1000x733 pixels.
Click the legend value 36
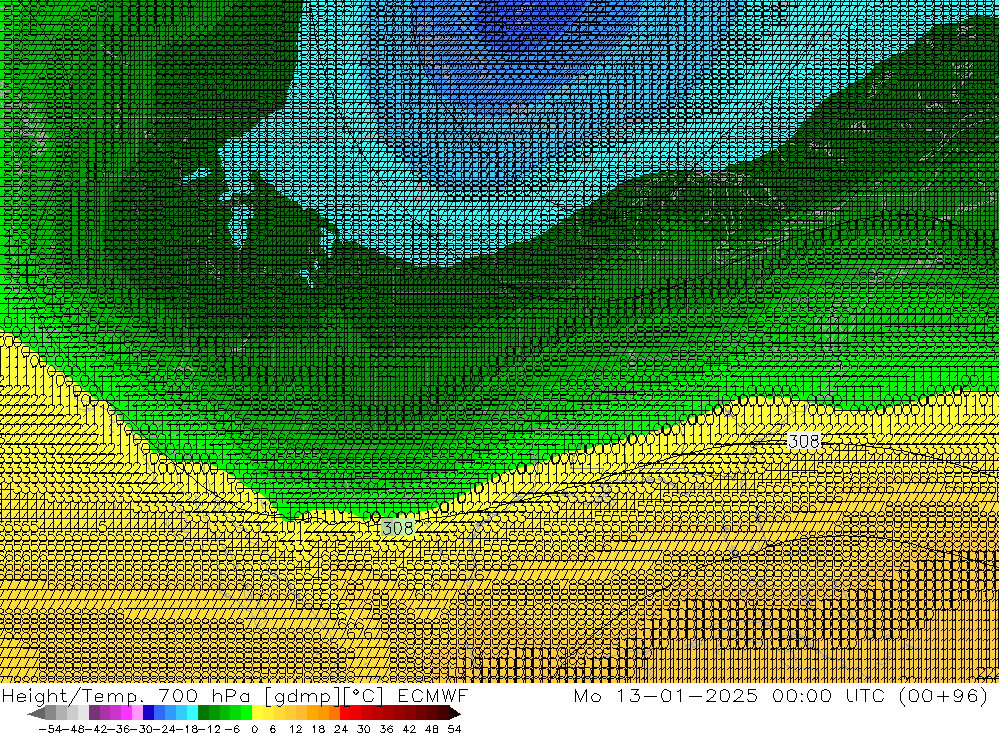(x=386, y=729)
